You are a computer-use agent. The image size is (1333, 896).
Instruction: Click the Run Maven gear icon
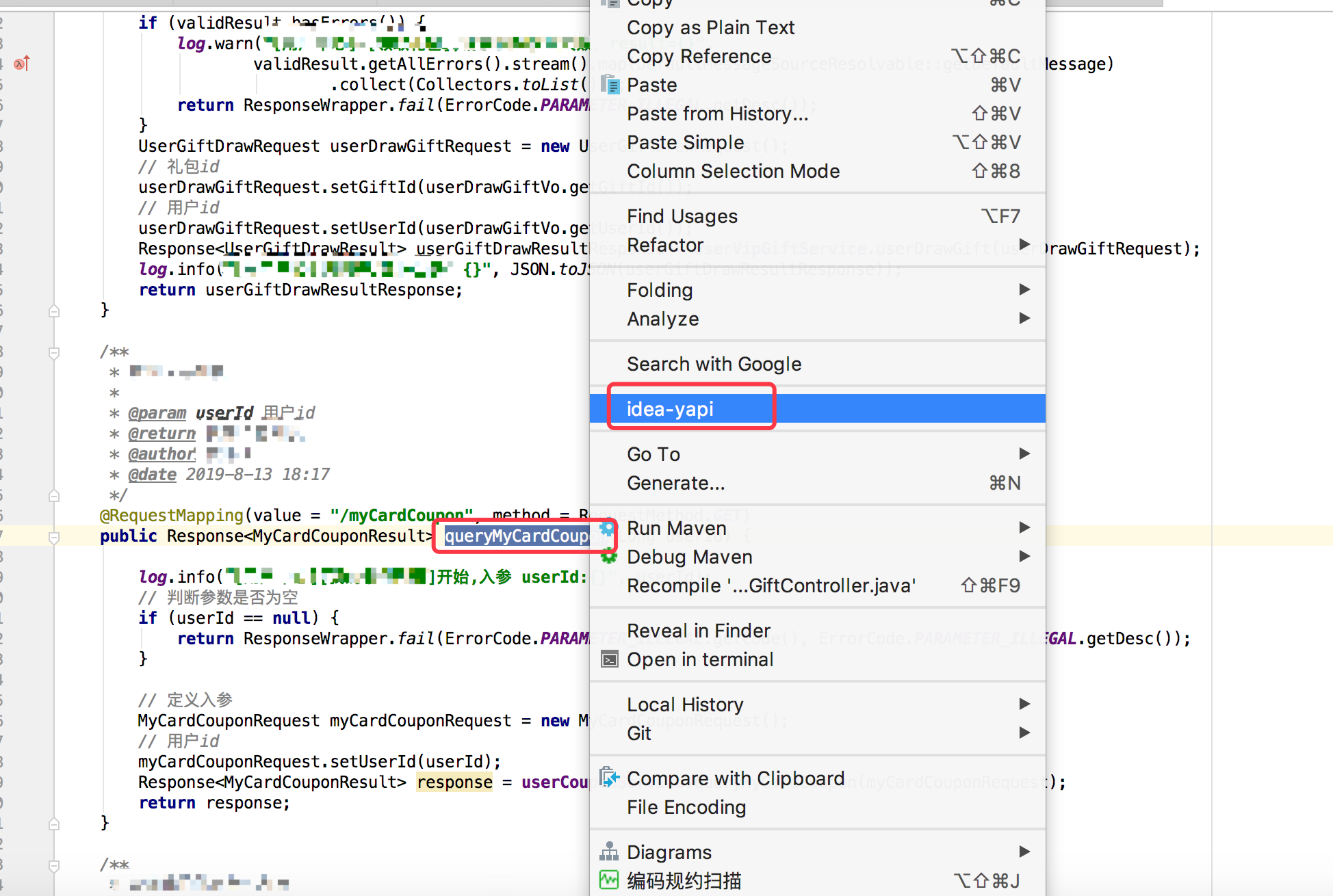[x=607, y=529]
